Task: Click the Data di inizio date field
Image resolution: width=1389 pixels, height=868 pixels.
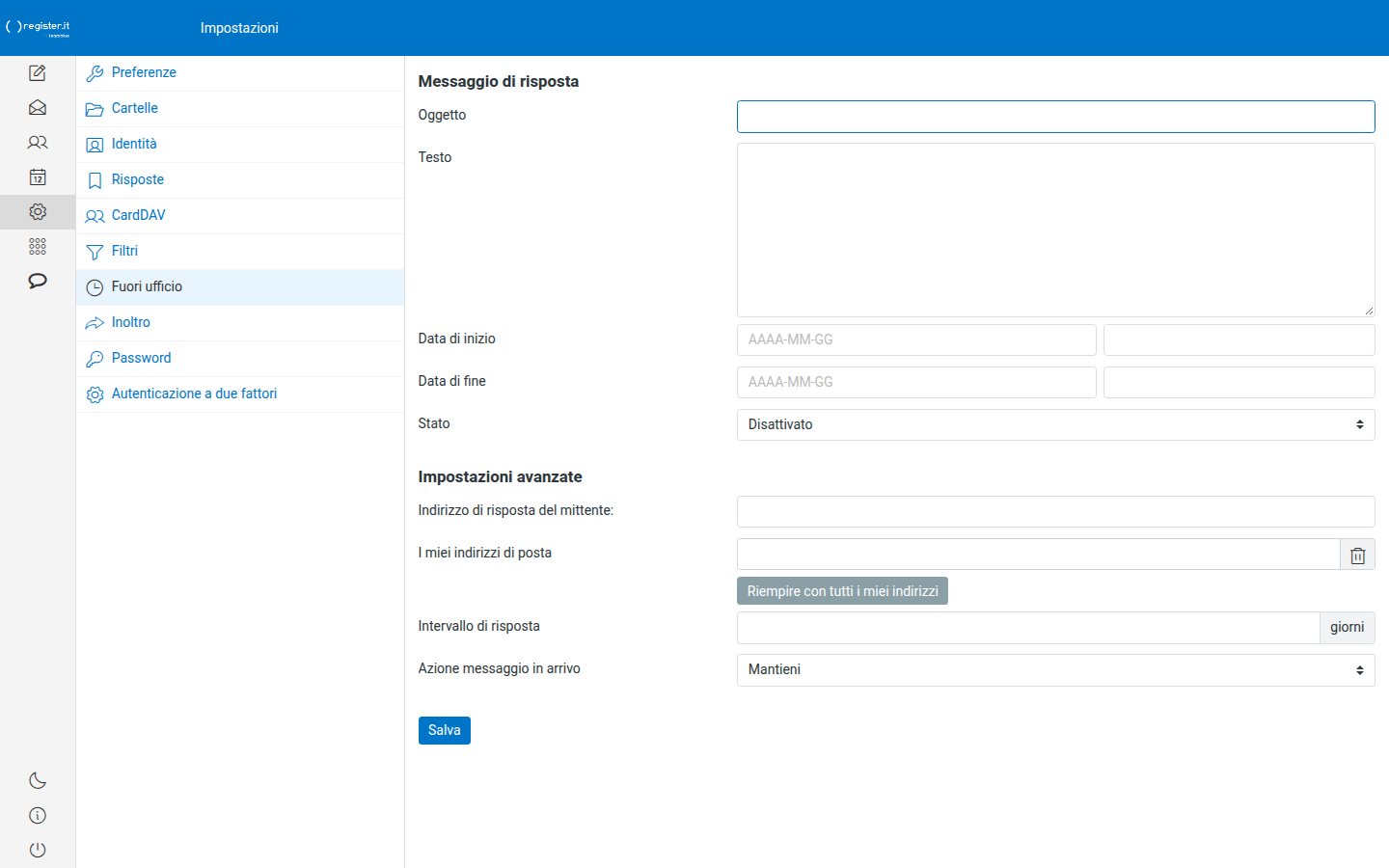Action: click(x=916, y=340)
